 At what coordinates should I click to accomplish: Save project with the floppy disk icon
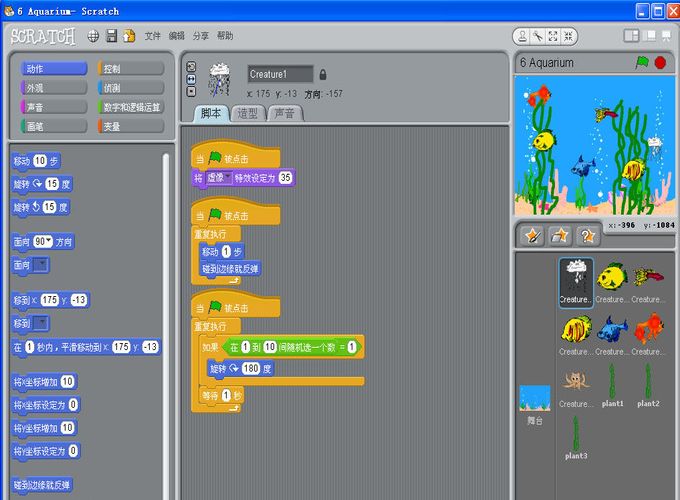112,36
